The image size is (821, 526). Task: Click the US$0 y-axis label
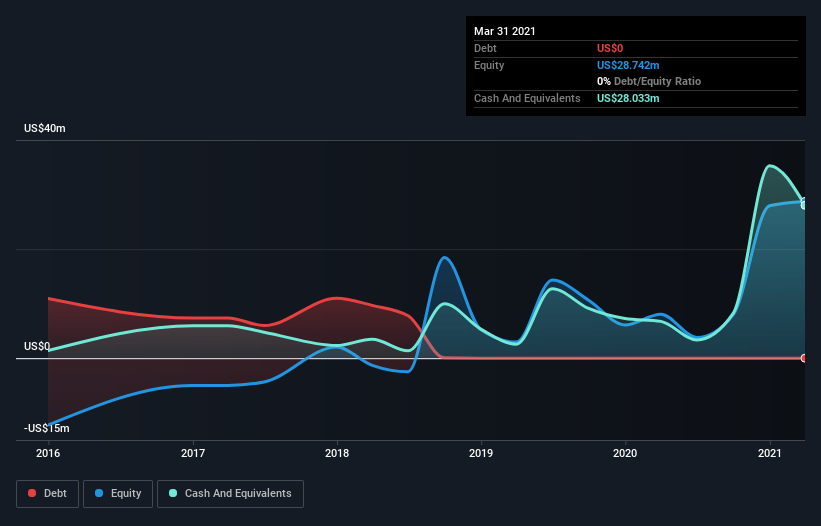click(39, 346)
